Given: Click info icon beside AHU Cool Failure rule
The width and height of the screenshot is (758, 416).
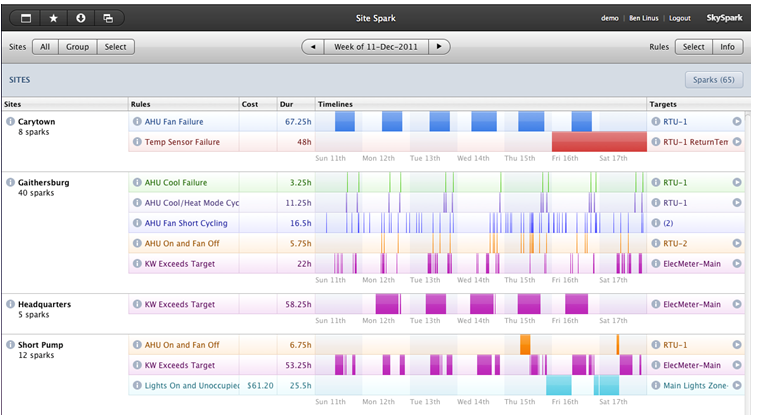Looking at the screenshot, I should click(137, 182).
